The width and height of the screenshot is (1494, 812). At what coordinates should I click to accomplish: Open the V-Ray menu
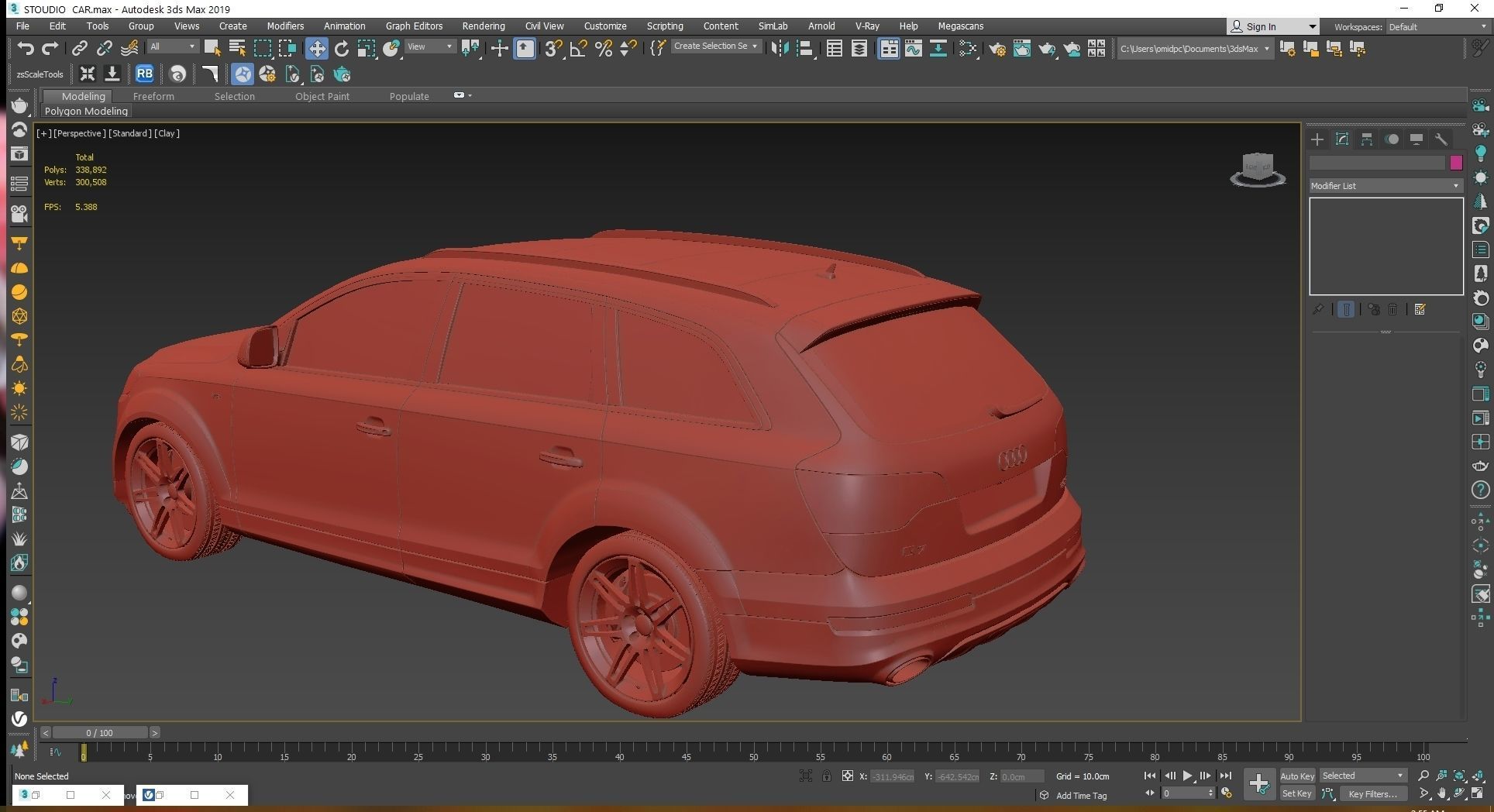867,26
